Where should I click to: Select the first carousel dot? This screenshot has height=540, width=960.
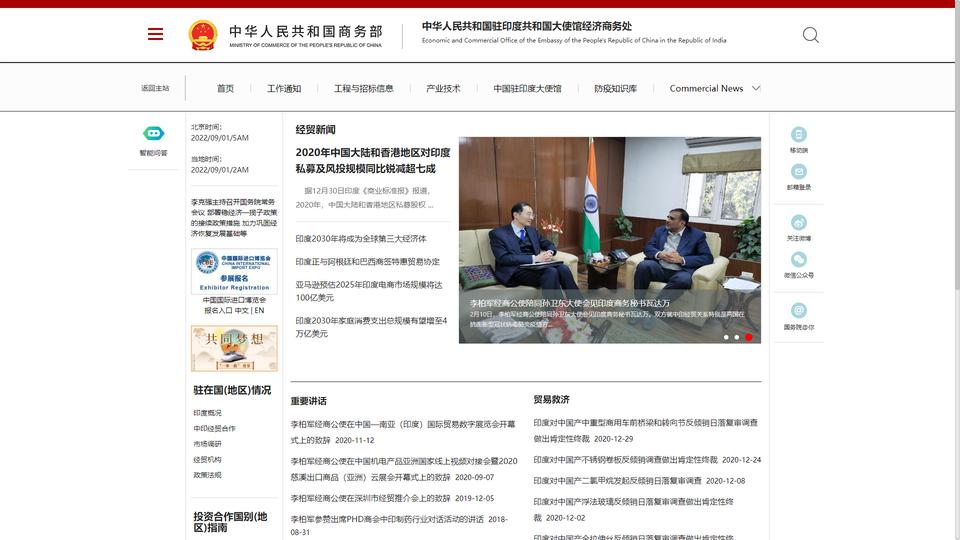[x=726, y=337]
